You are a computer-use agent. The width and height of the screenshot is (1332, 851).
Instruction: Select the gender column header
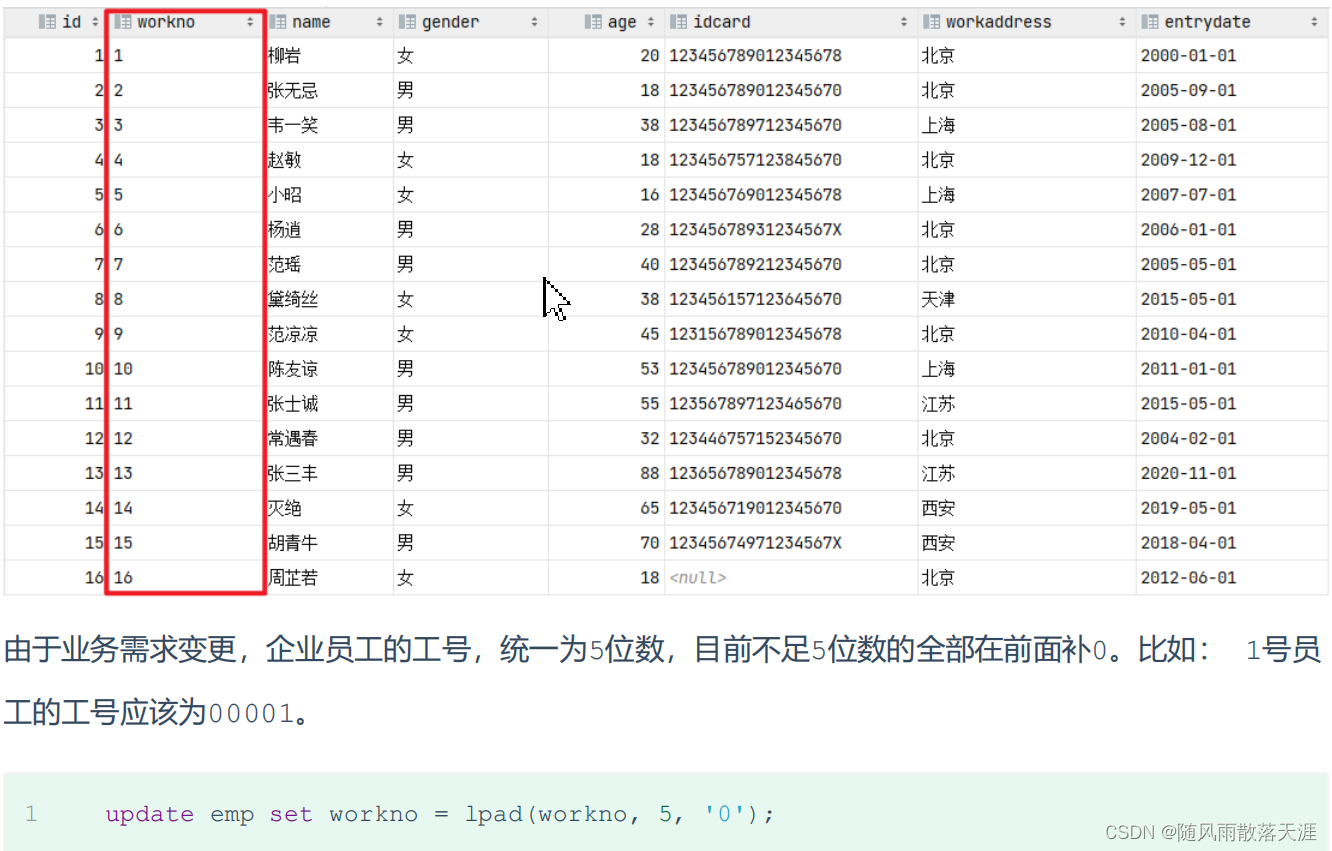470,22
